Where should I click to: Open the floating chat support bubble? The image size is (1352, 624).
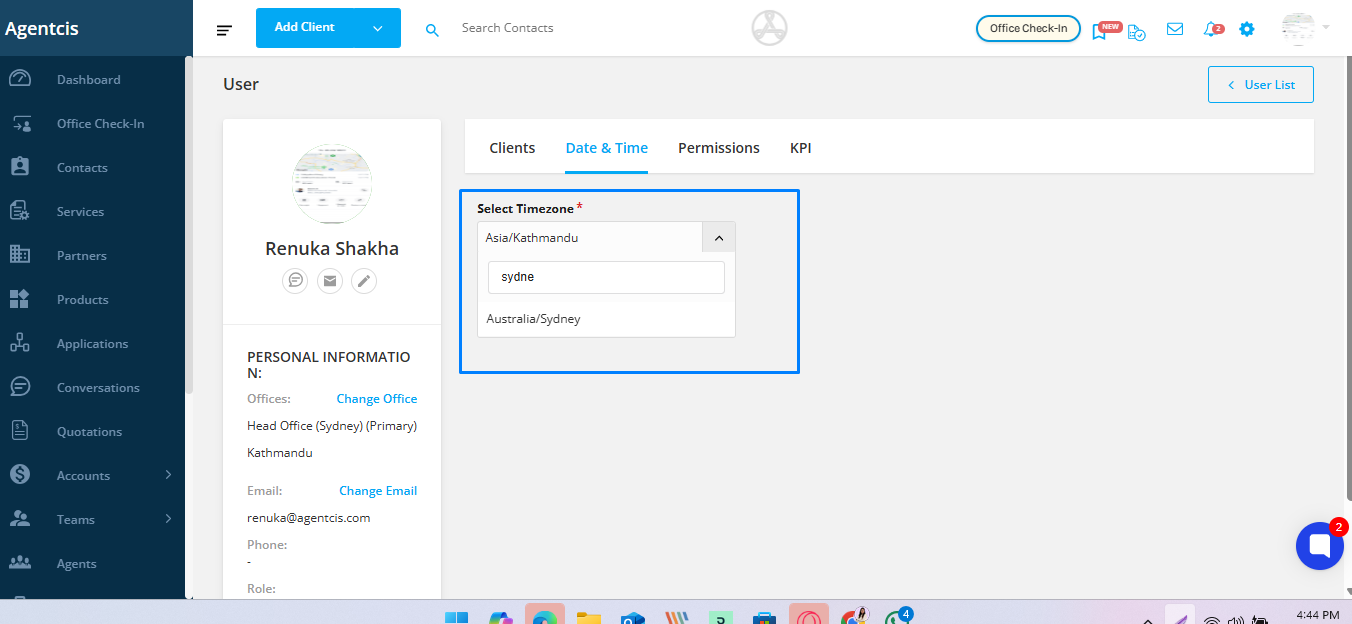[x=1319, y=546]
